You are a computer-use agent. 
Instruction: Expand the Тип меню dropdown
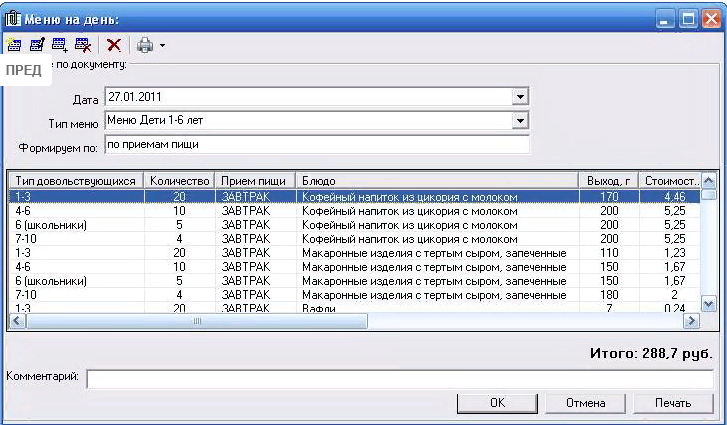[x=519, y=121]
